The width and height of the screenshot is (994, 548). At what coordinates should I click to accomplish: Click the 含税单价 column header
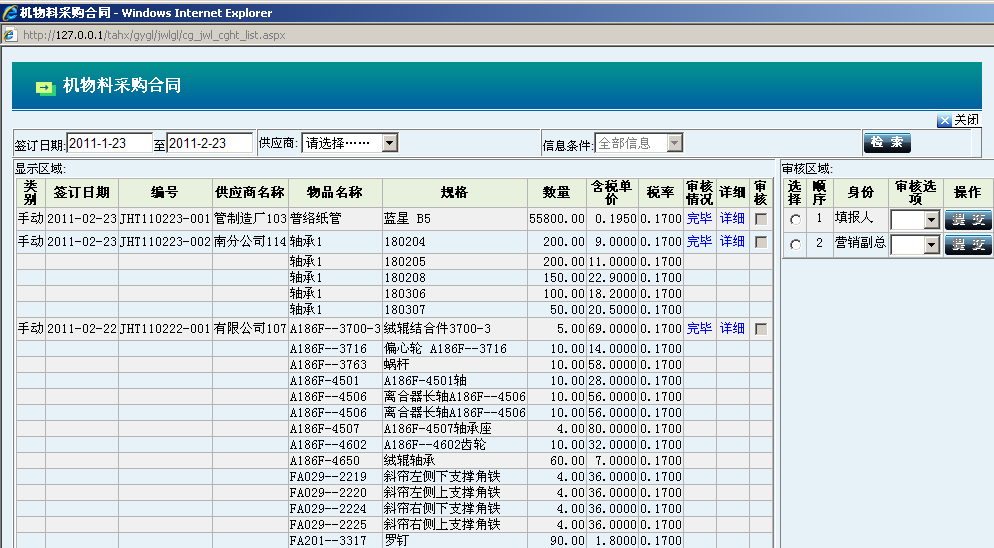[x=612, y=192]
